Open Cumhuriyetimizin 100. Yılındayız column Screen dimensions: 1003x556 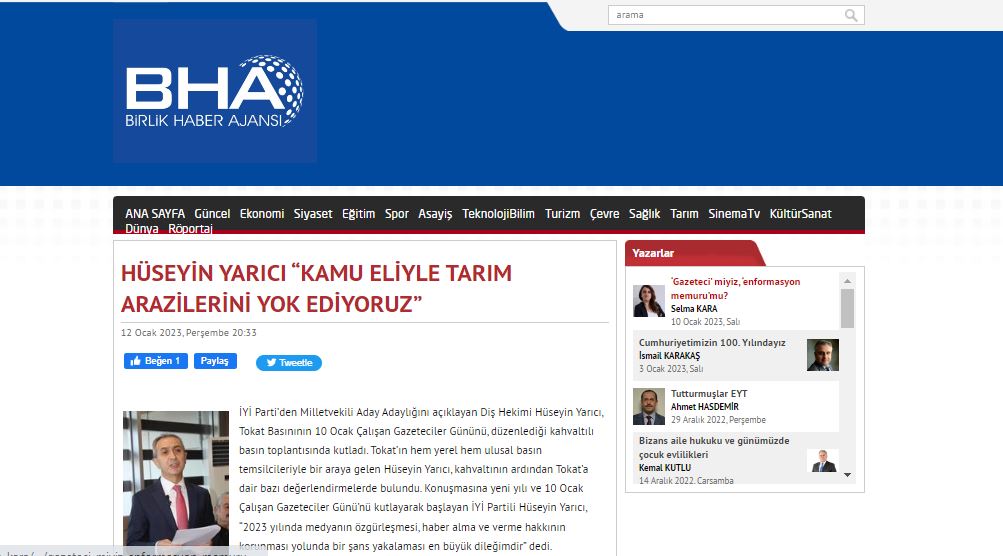click(712, 342)
